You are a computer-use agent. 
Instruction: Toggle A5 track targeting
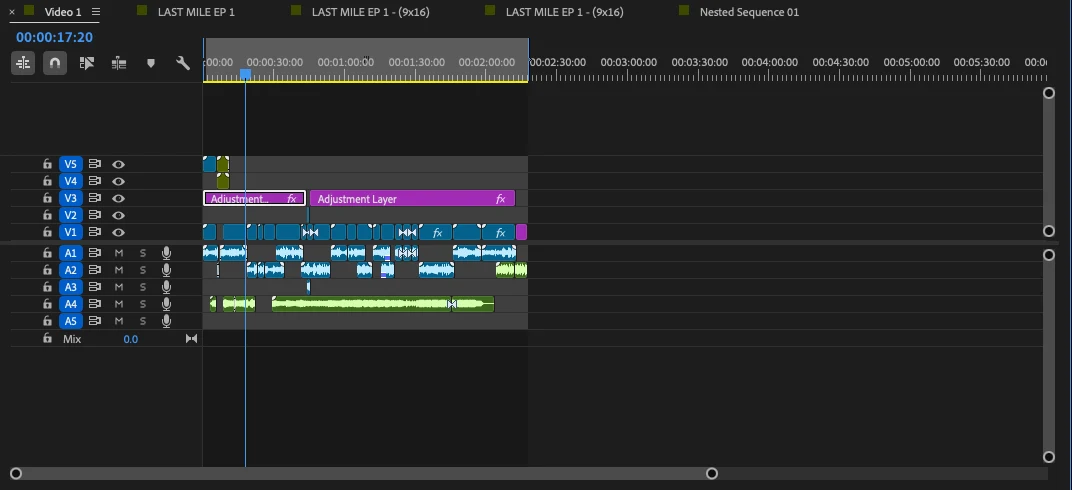click(x=70, y=321)
